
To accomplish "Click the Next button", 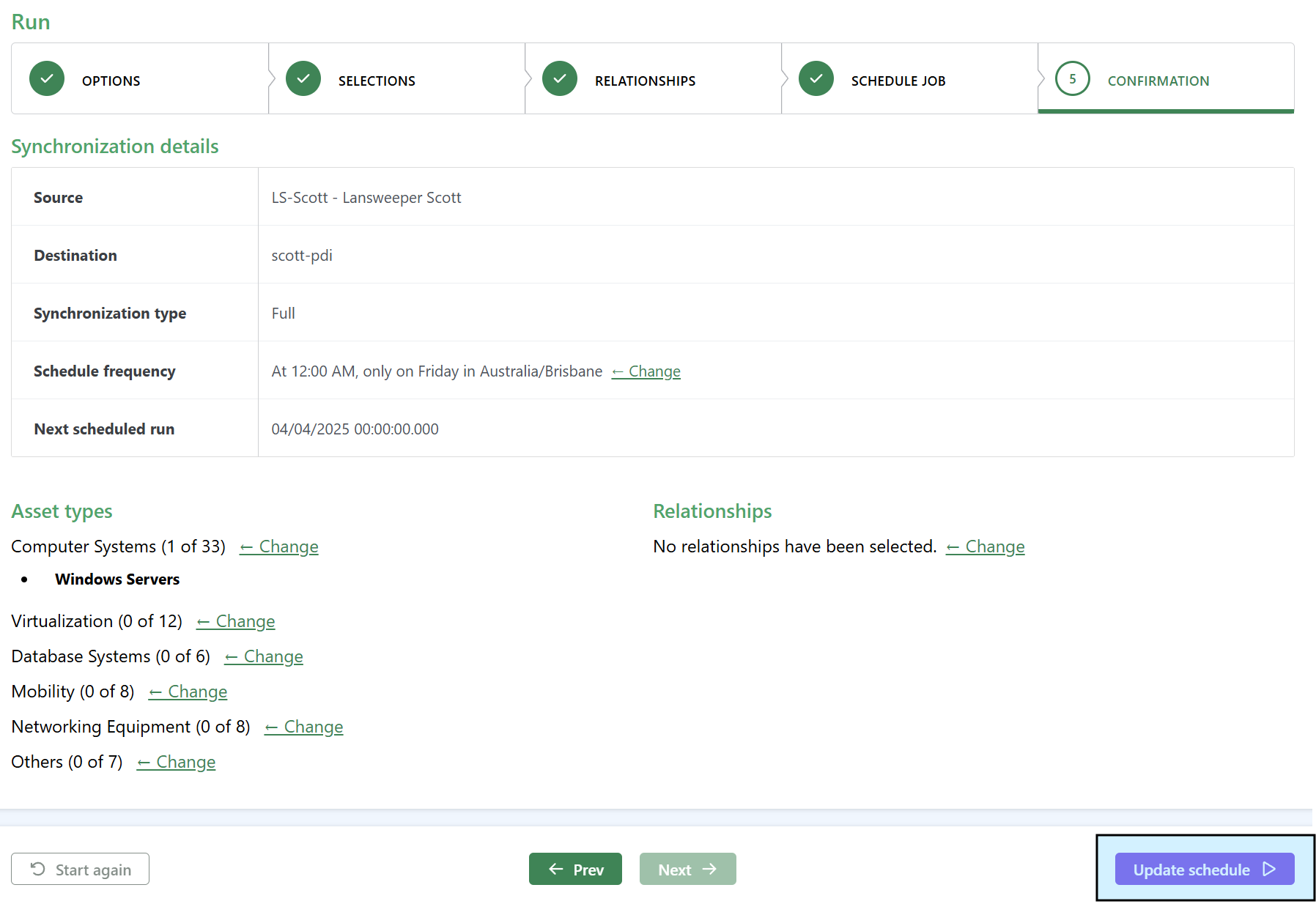I will tap(687, 869).
